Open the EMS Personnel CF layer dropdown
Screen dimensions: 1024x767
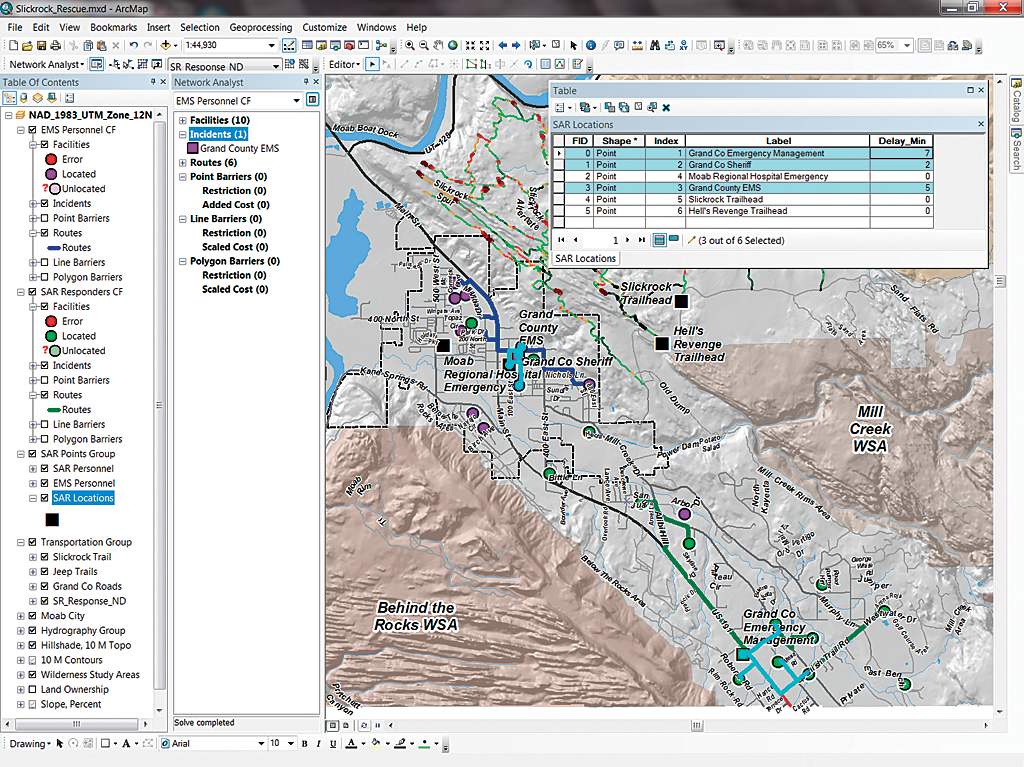[x=296, y=101]
